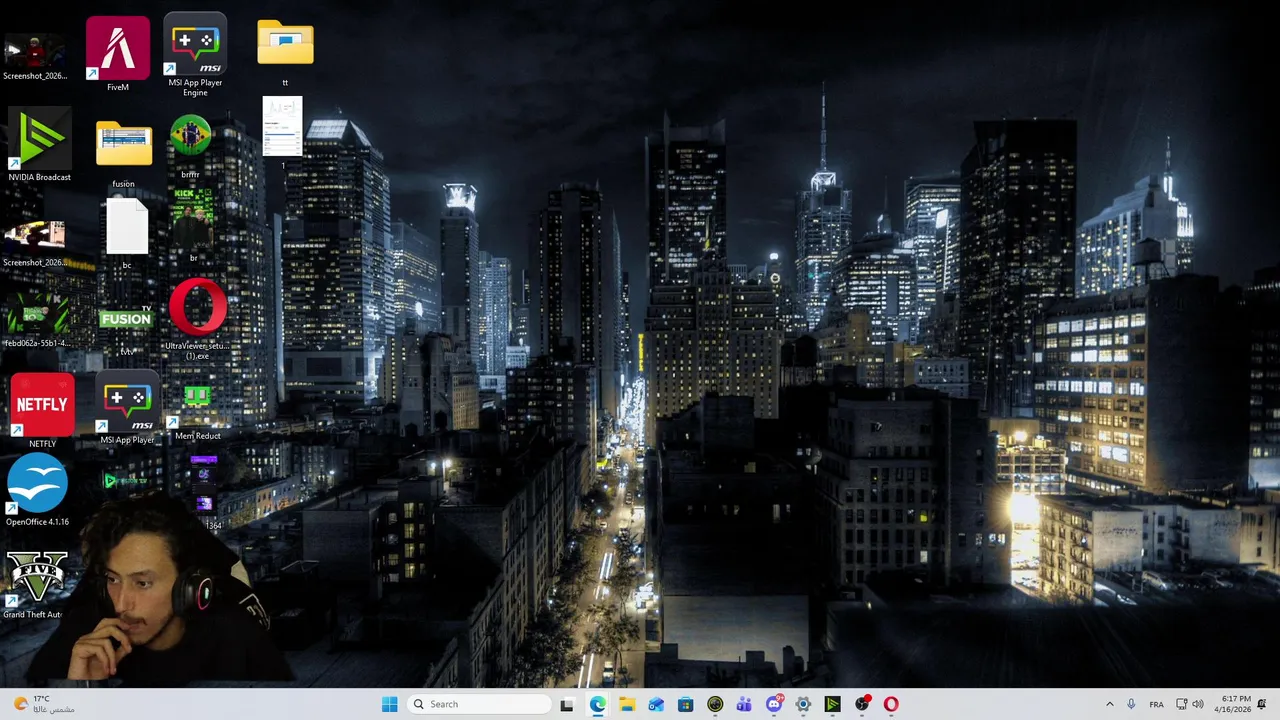Select the 'brrrrr' Brazil flag icon
Viewport: 1280px width, 720px height.
(x=190, y=146)
